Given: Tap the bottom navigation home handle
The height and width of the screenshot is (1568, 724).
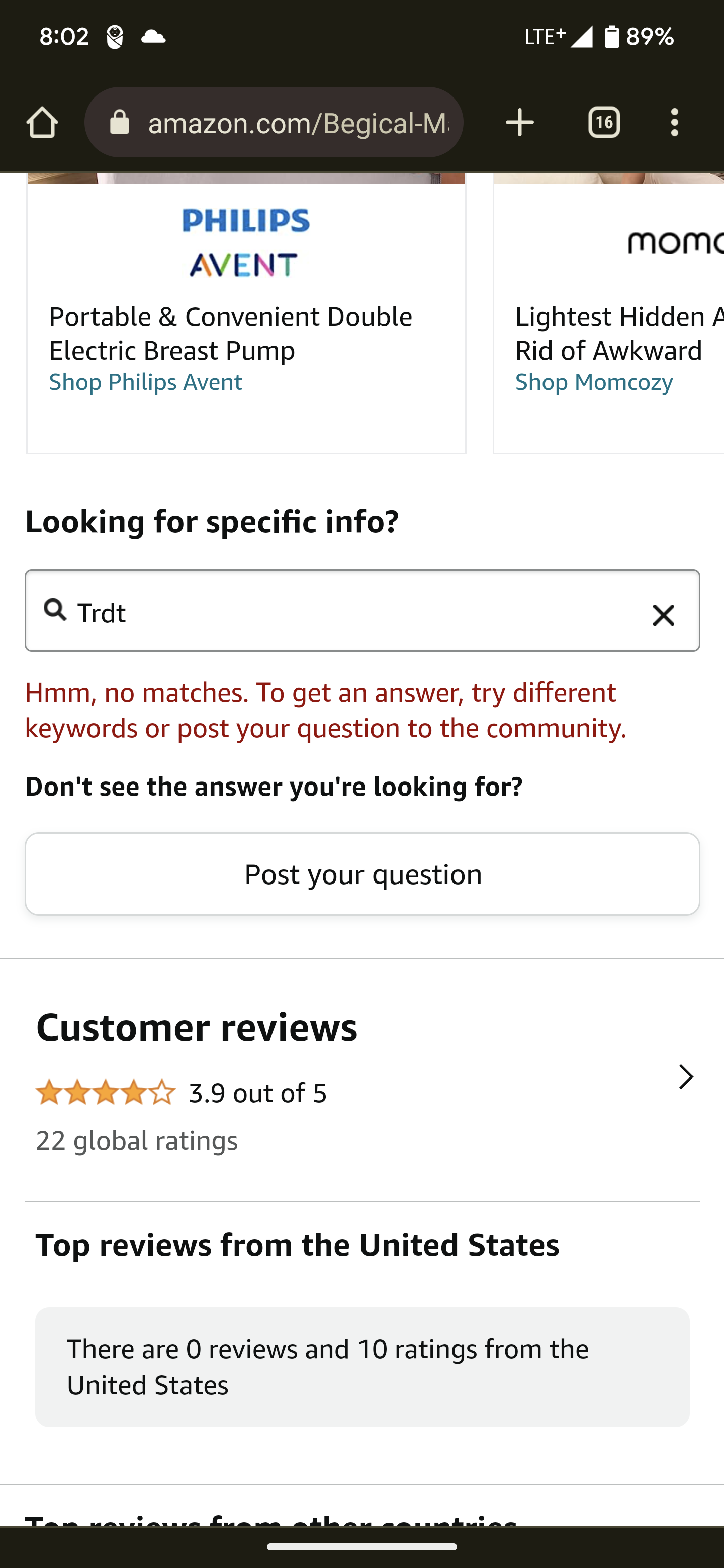Looking at the screenshot, I should [361, 1547].
